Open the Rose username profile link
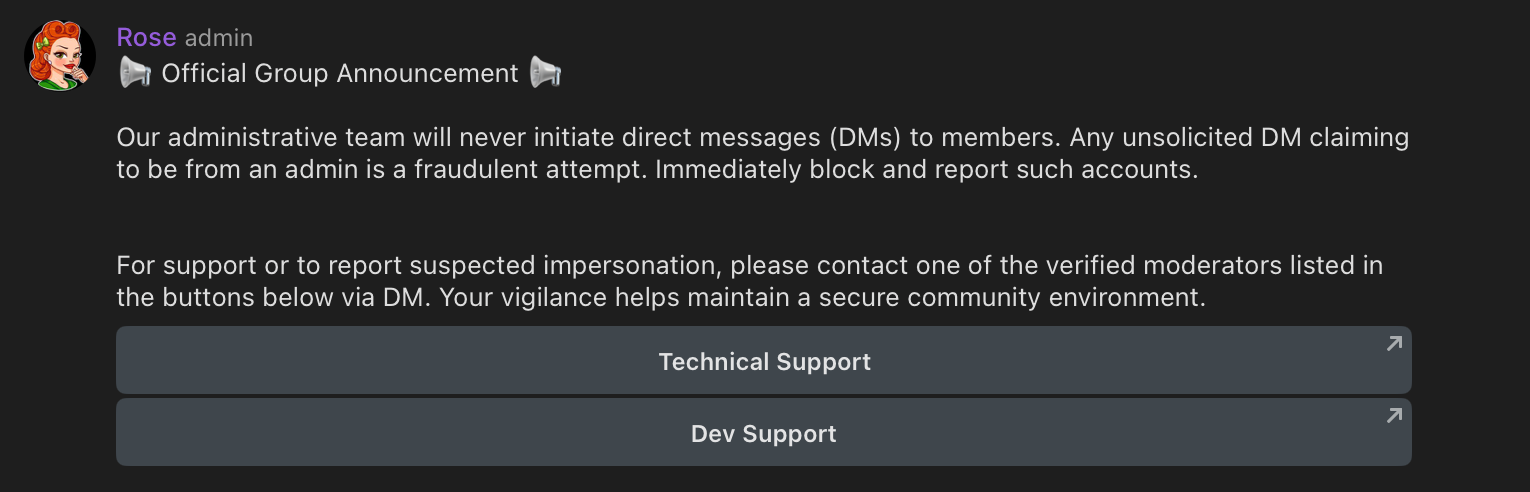The image size is (1530, 492). [x=146, y=38]
